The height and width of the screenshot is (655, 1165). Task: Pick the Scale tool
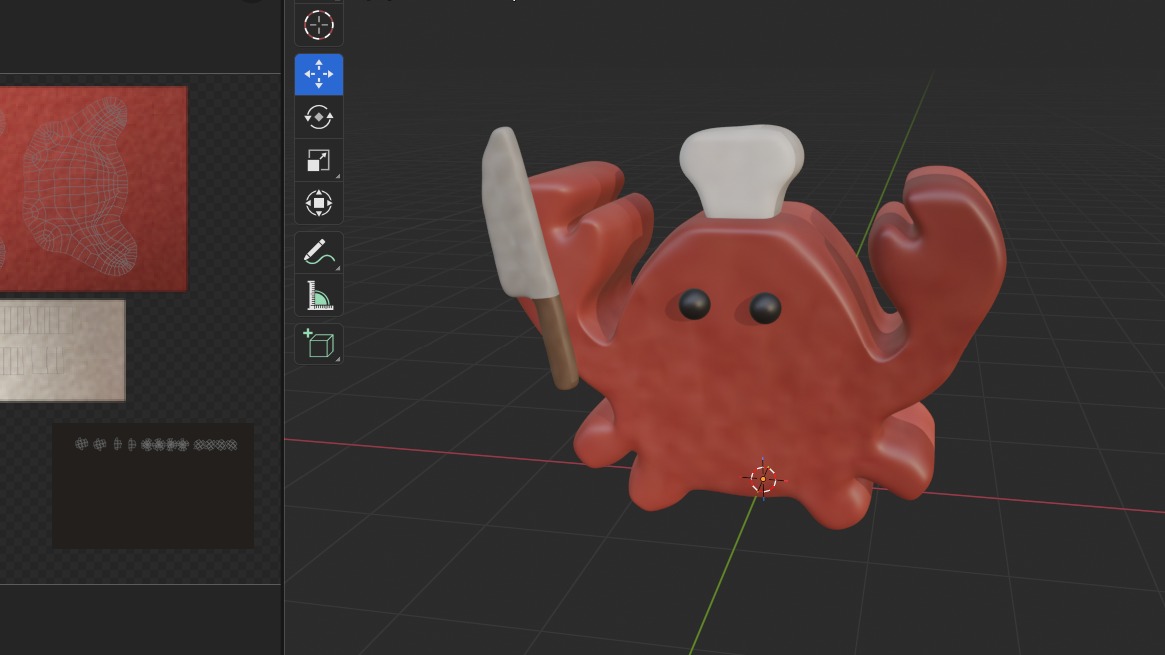point(318,161)
